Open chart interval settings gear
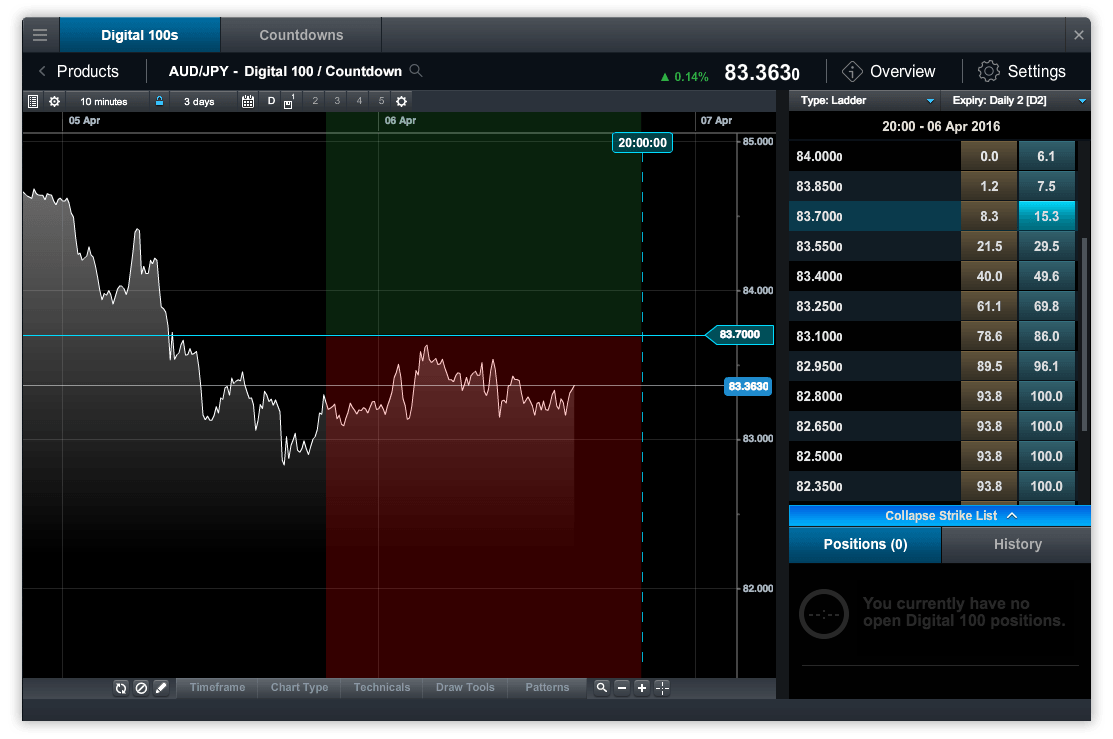This screenshot has width=1113, height=739. (55, 102)
